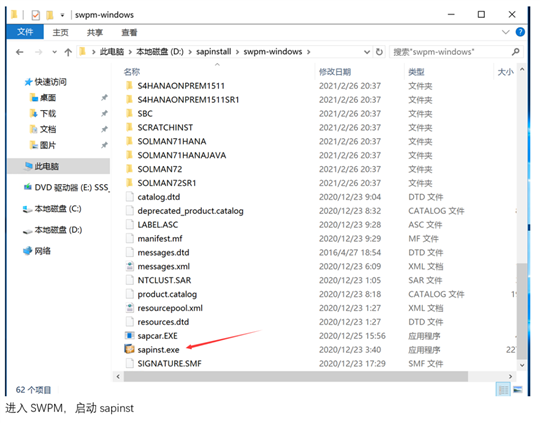540x423 pixels.
Task: Click the horizontal scrollbar thumb
Action: click(x=295, y=376)
